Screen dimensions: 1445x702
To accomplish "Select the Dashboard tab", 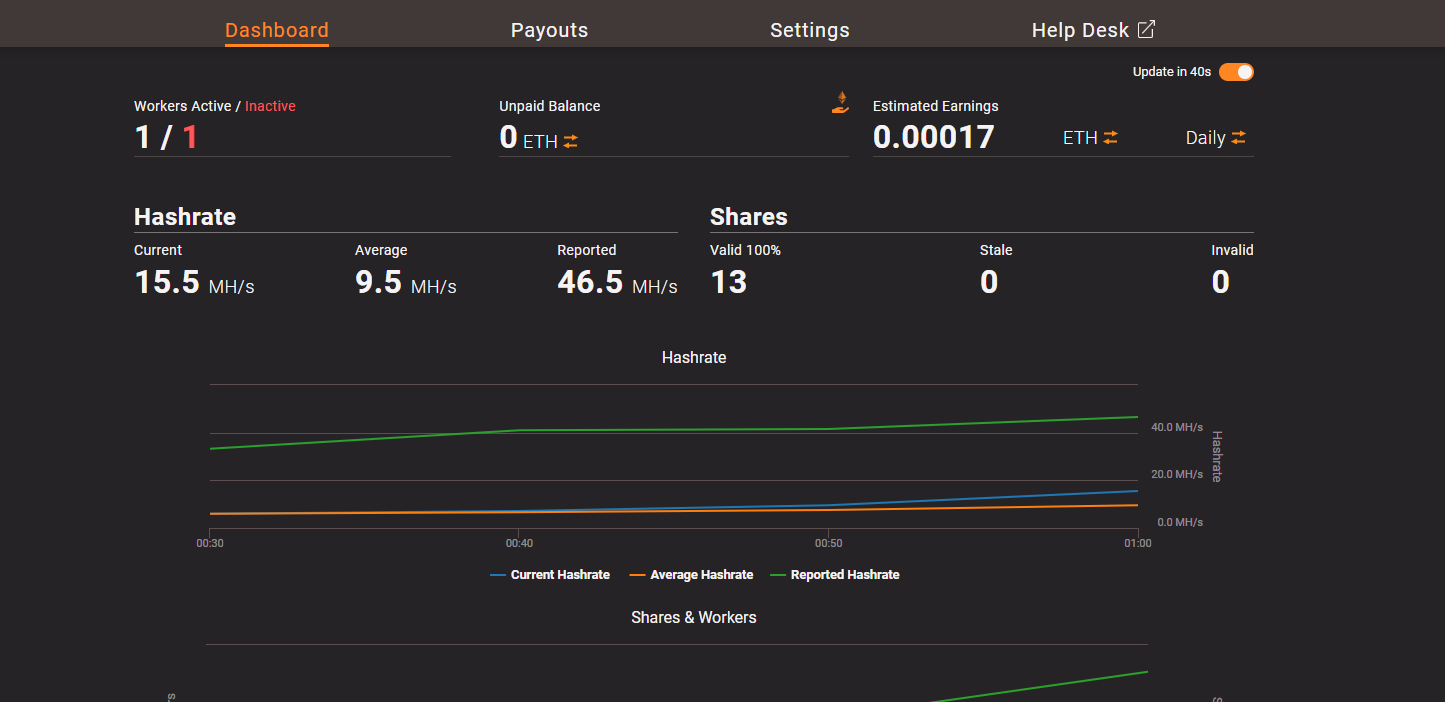I will 277,30.
